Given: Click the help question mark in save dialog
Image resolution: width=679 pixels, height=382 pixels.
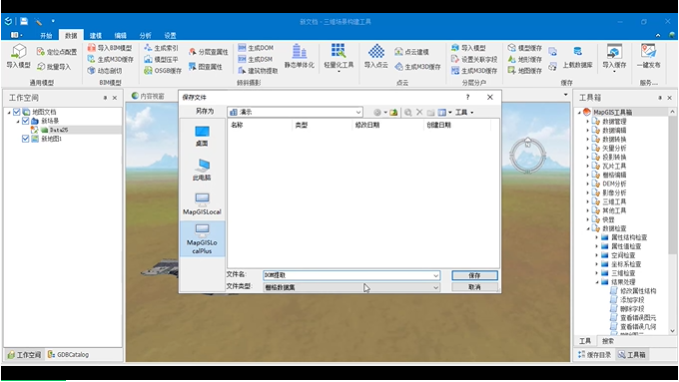Looking at the screenshot, I should [468, 97].
